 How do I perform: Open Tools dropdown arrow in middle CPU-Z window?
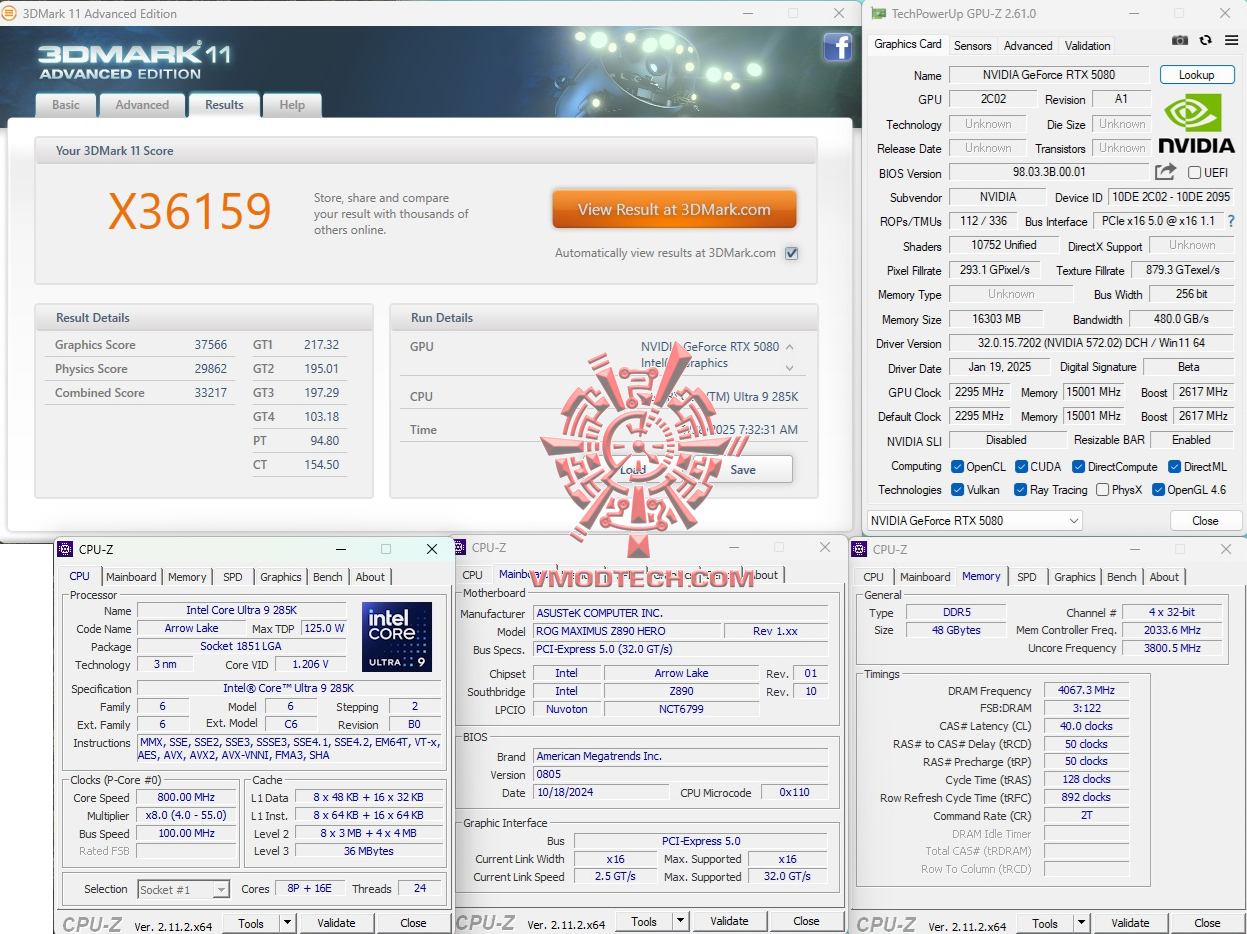[680, 921]
